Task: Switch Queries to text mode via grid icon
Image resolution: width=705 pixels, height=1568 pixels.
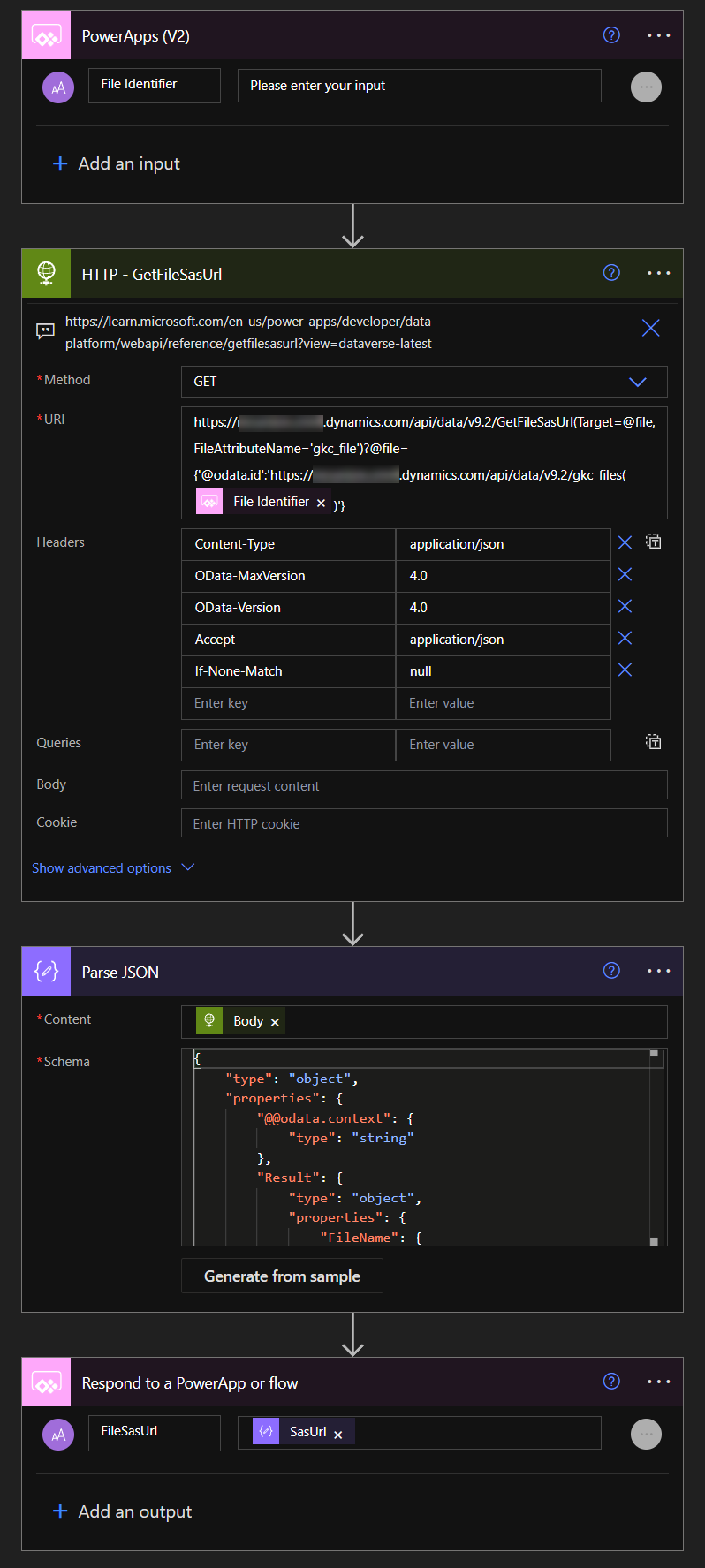Action: 653,741
